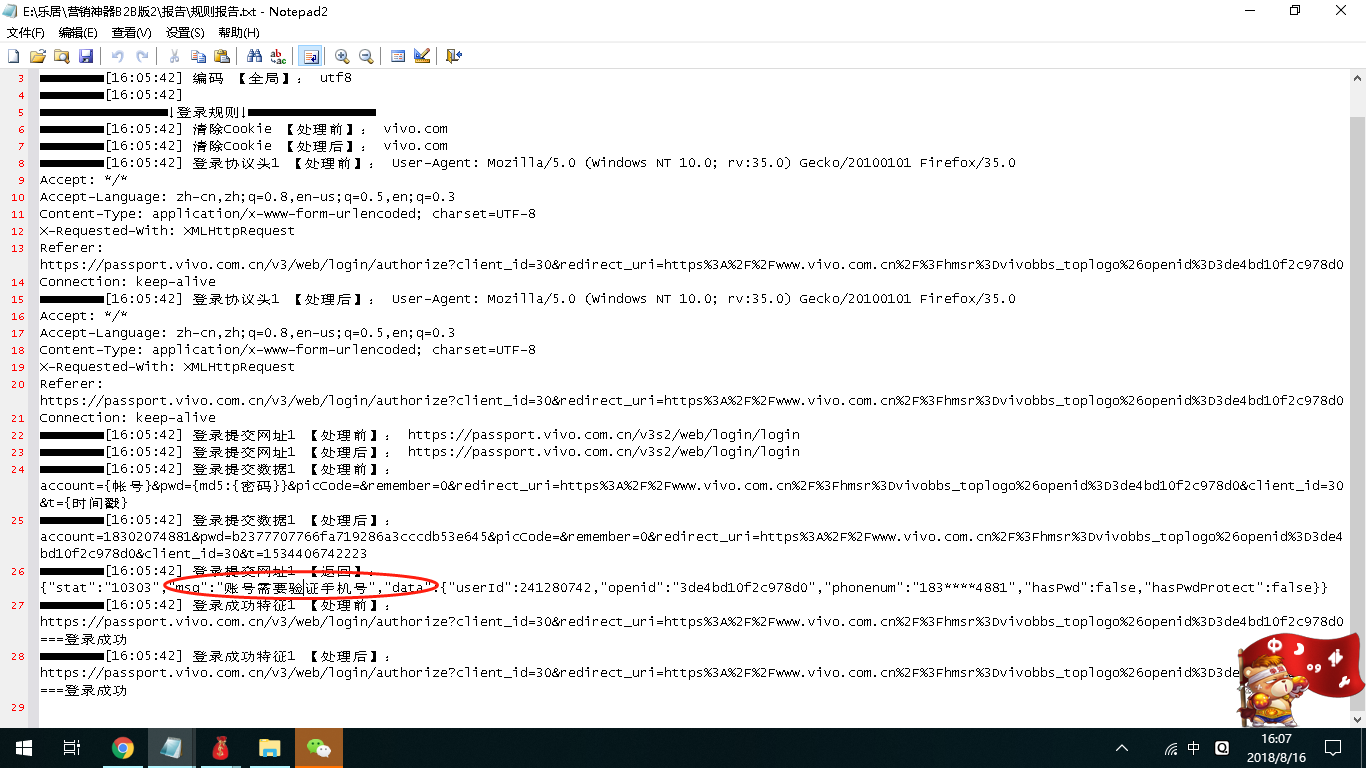Save the file using floppy icon

coord(86,56)
